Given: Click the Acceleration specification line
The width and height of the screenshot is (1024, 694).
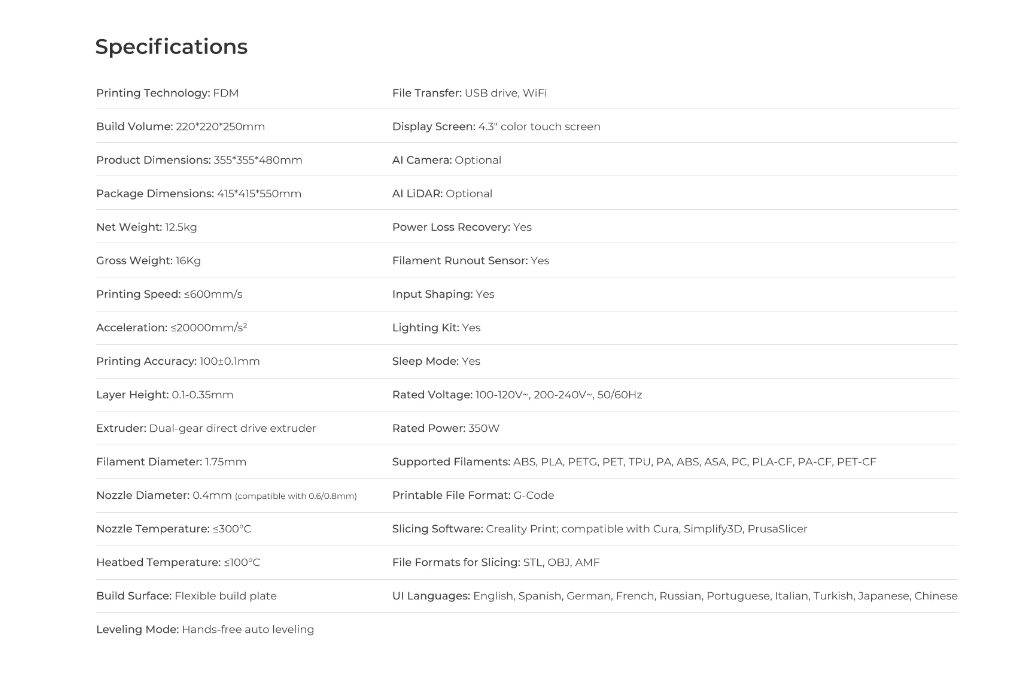Looking at the screenshot, I should coord(171,328).
